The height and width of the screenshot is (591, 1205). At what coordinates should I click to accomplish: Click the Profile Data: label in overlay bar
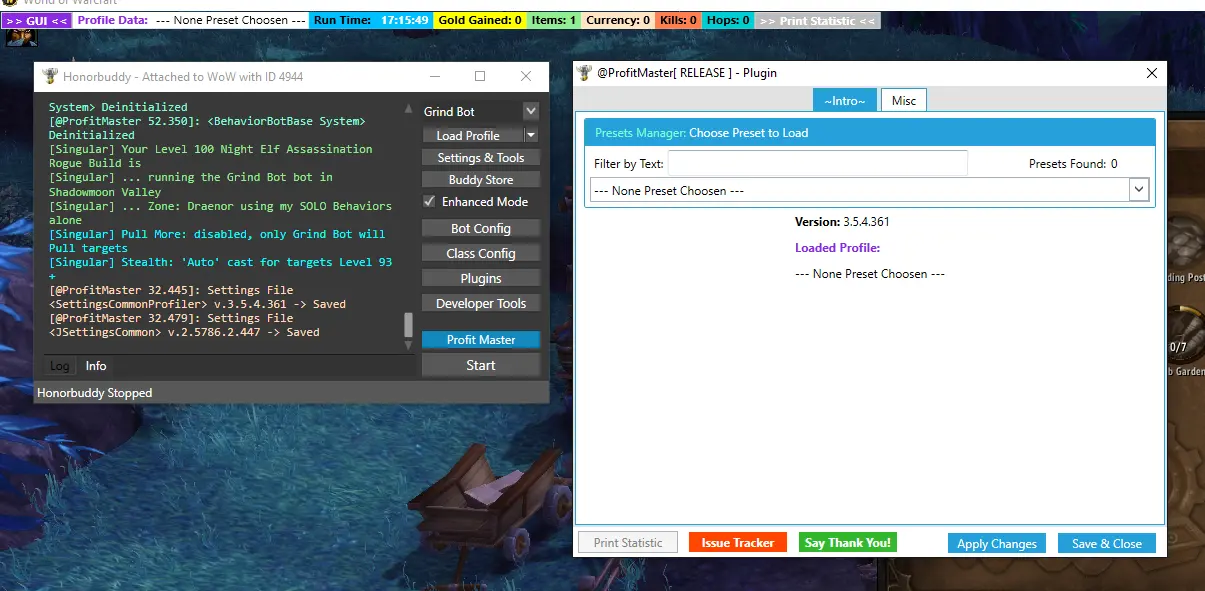coord(112,20)
